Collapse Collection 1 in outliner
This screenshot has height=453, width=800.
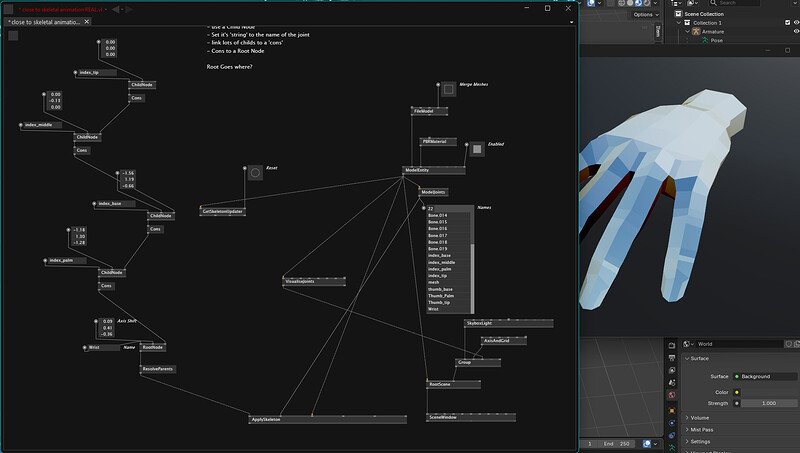[679, 22]
